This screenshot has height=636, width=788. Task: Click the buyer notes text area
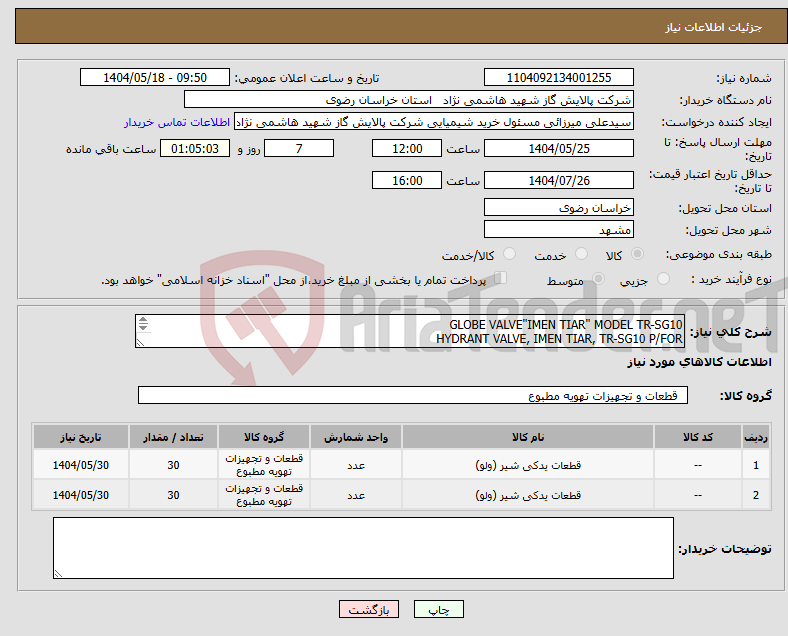pyautogui.click(x=363, y=548)
